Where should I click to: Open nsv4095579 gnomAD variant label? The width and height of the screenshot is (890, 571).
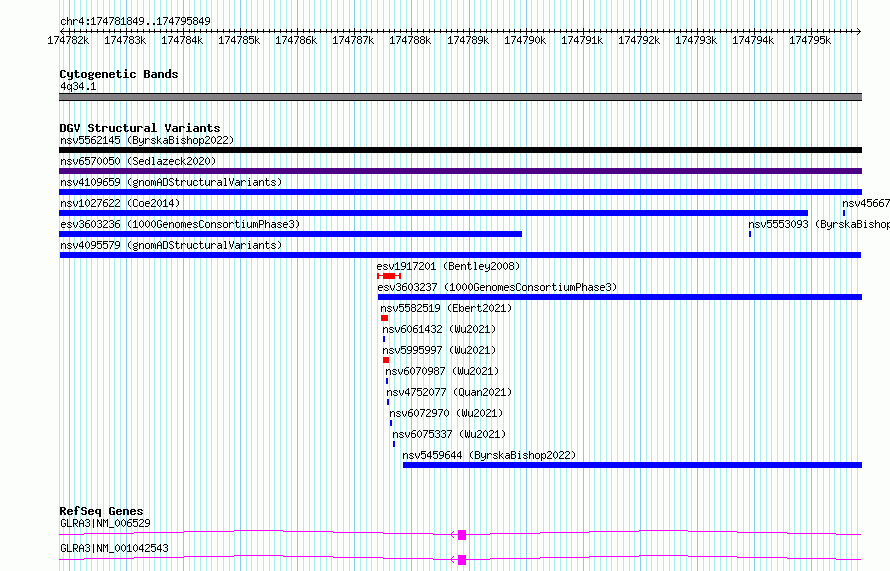(171, 245)
